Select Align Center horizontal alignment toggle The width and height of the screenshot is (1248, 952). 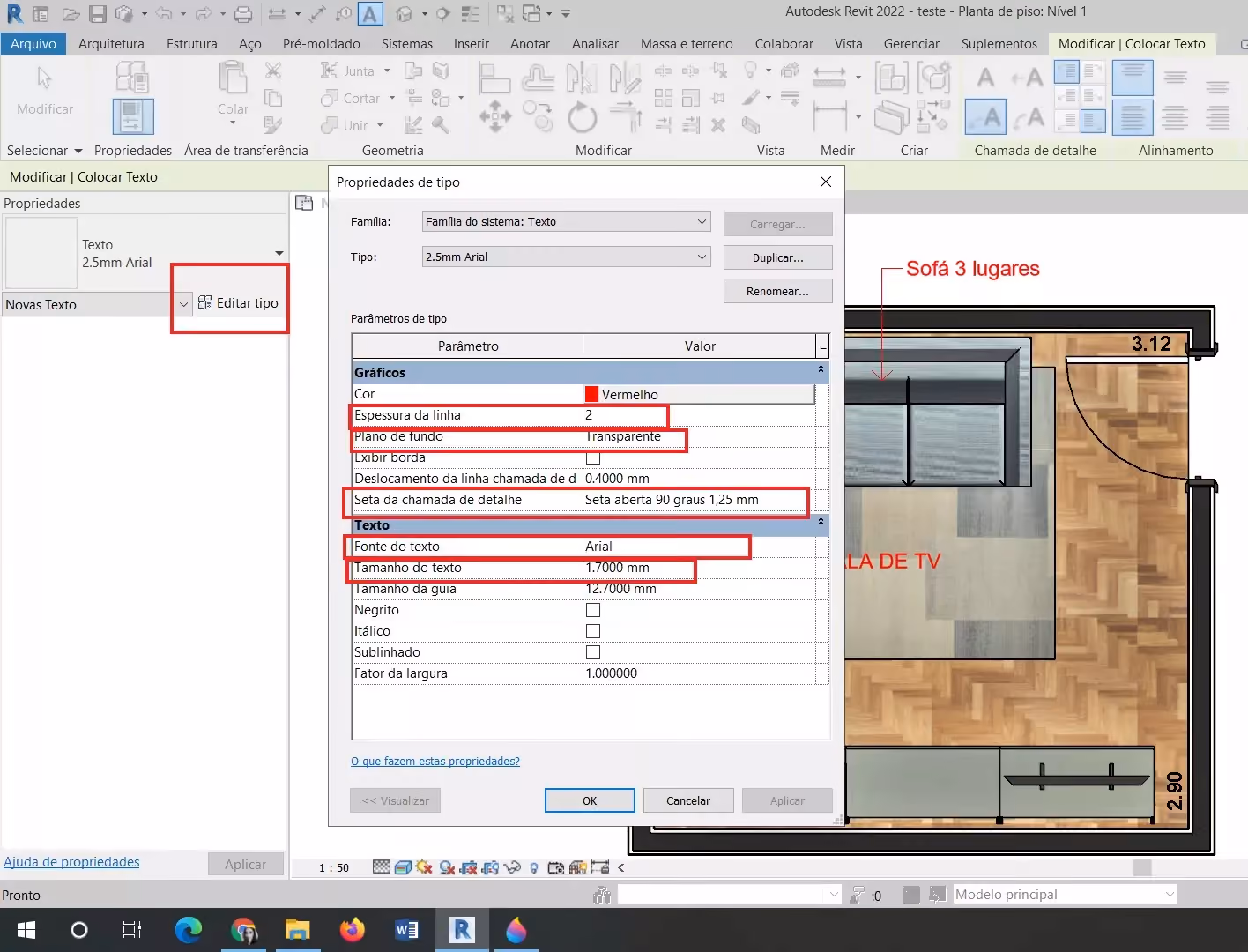[x=1175, y=116]
